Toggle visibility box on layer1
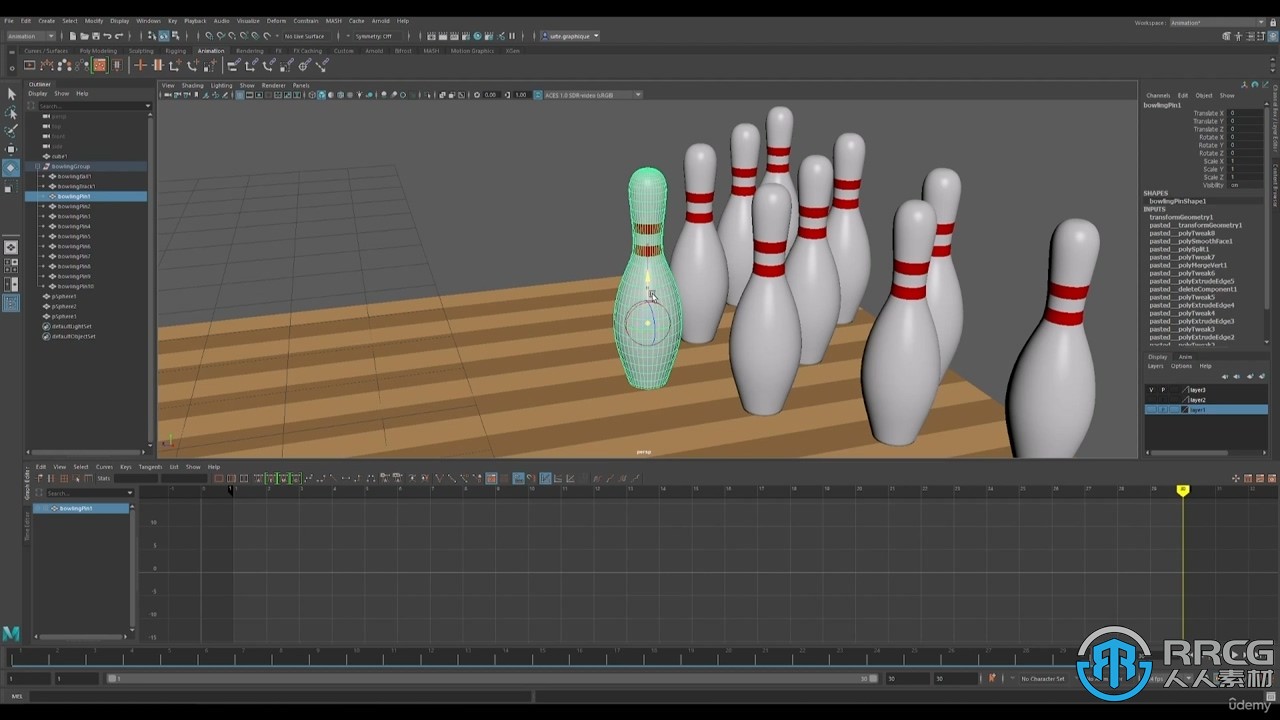Screen dimensions: 1280x720 click(x=1151, y=410)
